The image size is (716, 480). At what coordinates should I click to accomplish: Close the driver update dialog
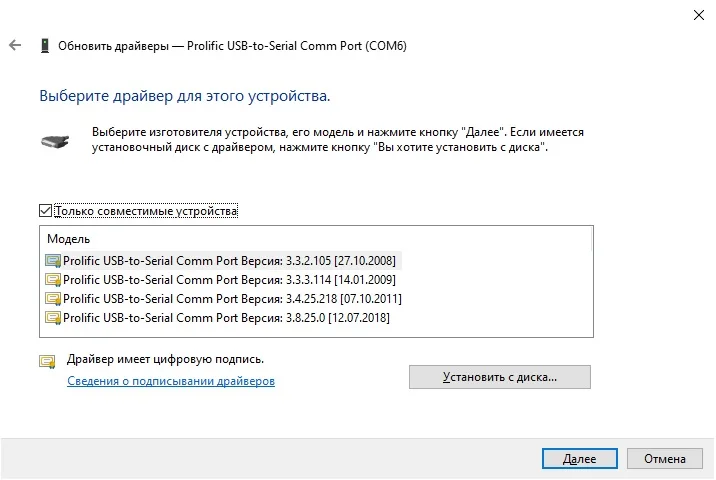pyautogui.click(x=699, y=15)
